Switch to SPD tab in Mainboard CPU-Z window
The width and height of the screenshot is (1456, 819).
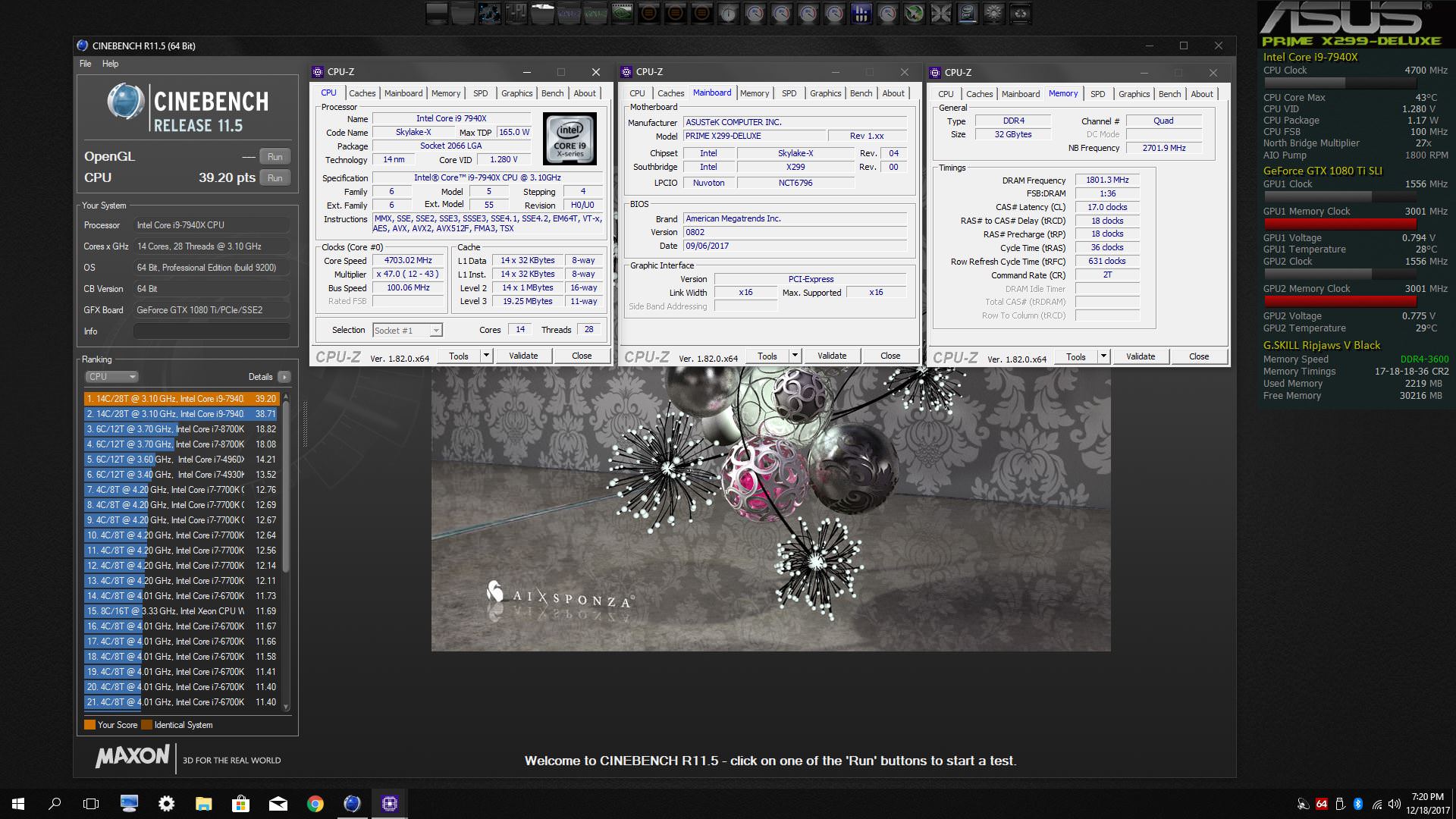pyautogui.click(x=789, y=93)
